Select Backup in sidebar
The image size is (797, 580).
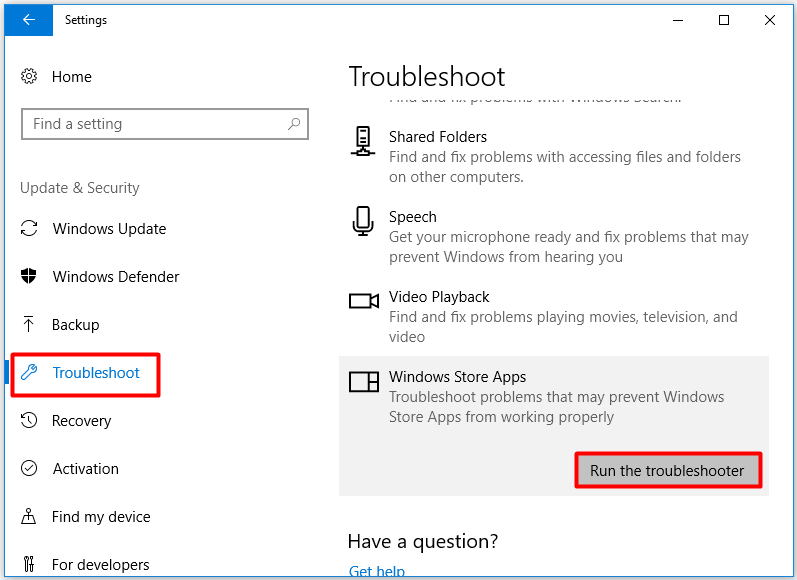point(75,325)
